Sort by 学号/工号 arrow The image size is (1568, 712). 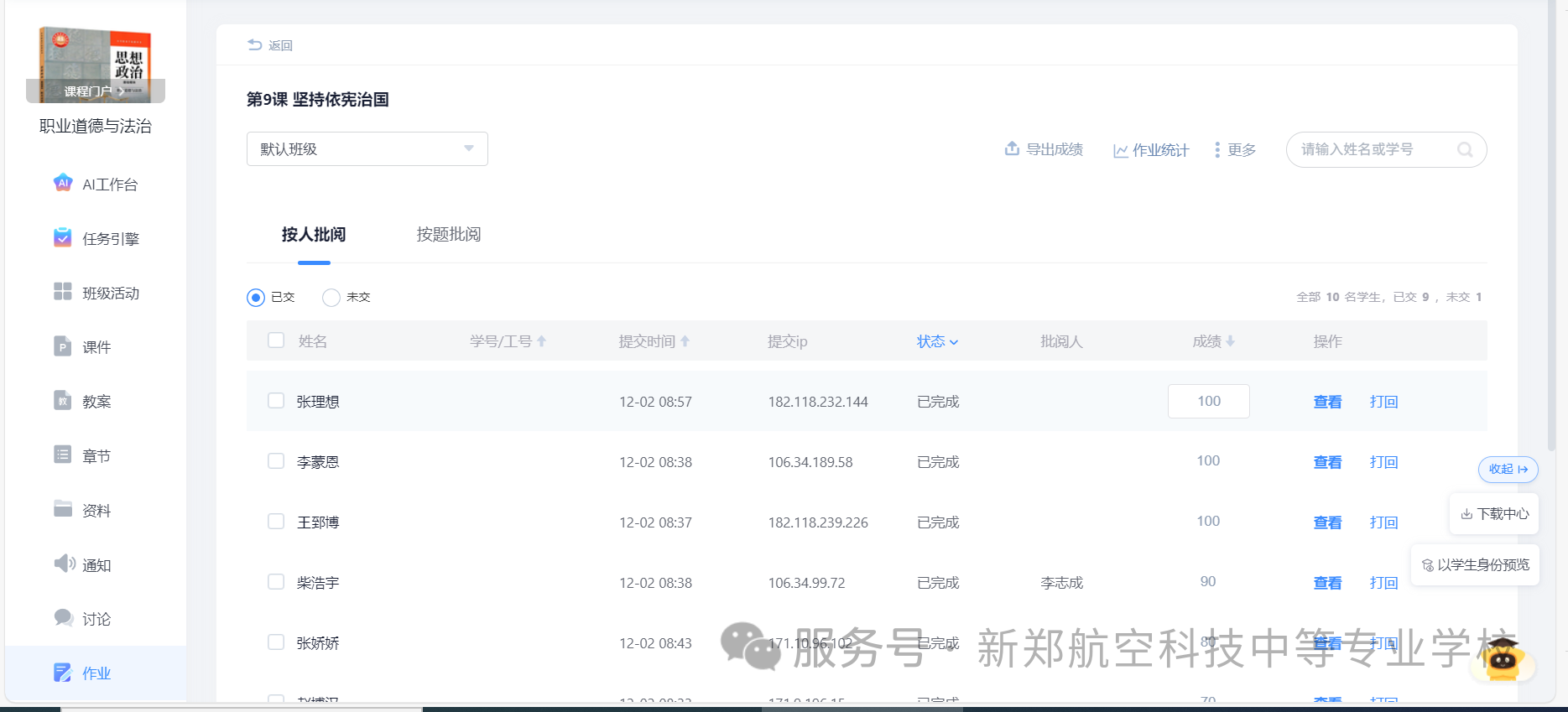tap(541, 341)
